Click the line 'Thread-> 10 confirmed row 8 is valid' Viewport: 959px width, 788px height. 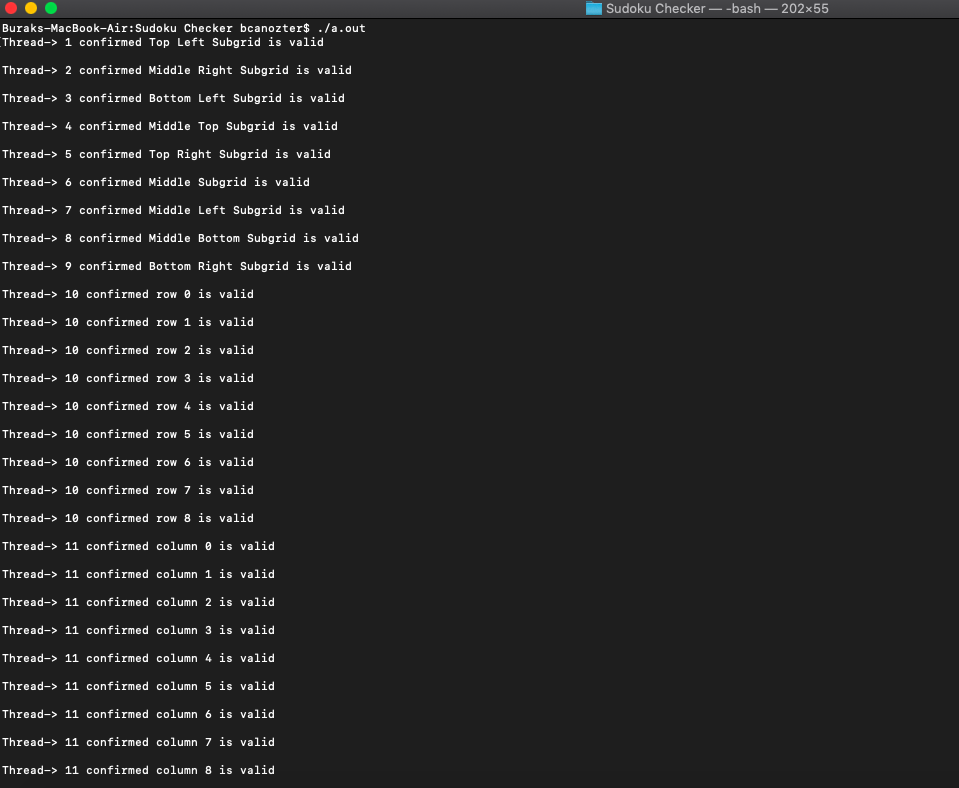[x=128, y=518]
